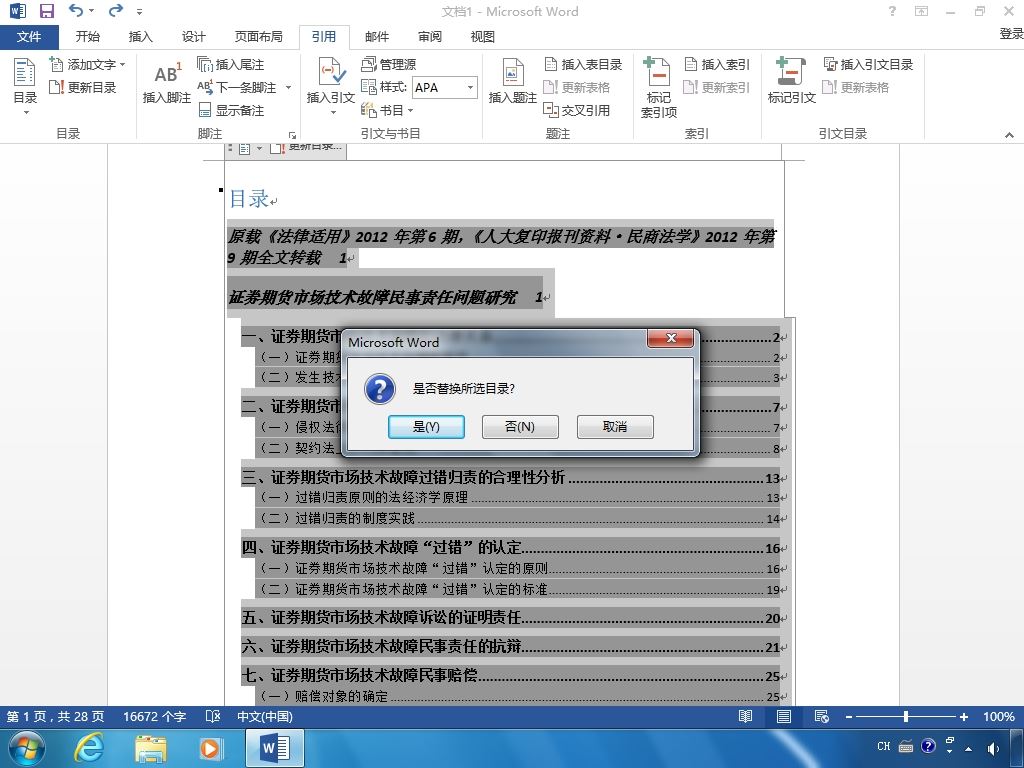Click 插入表目录 insert table of figures
Viewport: 1024px width, 768px height.
click(583, 64)
